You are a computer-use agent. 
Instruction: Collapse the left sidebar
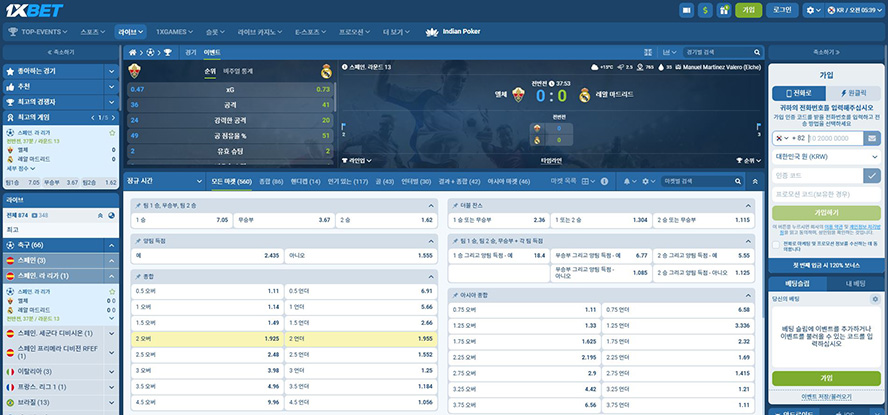(61, 52)
